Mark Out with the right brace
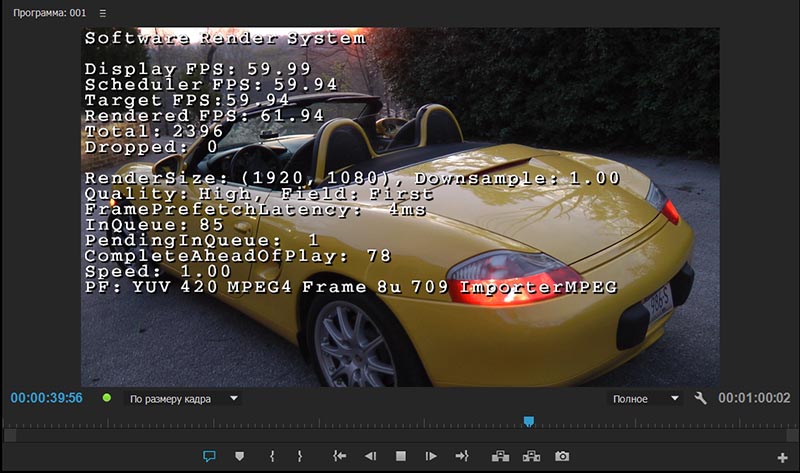 tap(299, 456)
